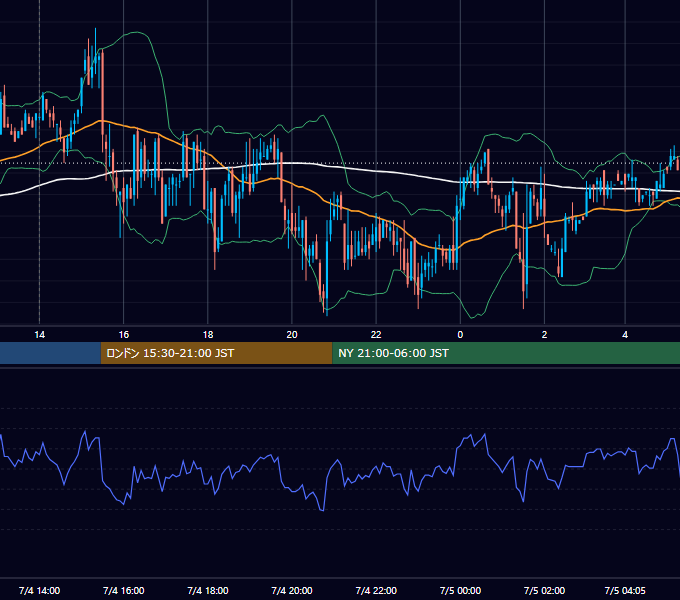Click the 16 hour label on chart axis
The width and height of the screenshot is (680, 600).
124,335
